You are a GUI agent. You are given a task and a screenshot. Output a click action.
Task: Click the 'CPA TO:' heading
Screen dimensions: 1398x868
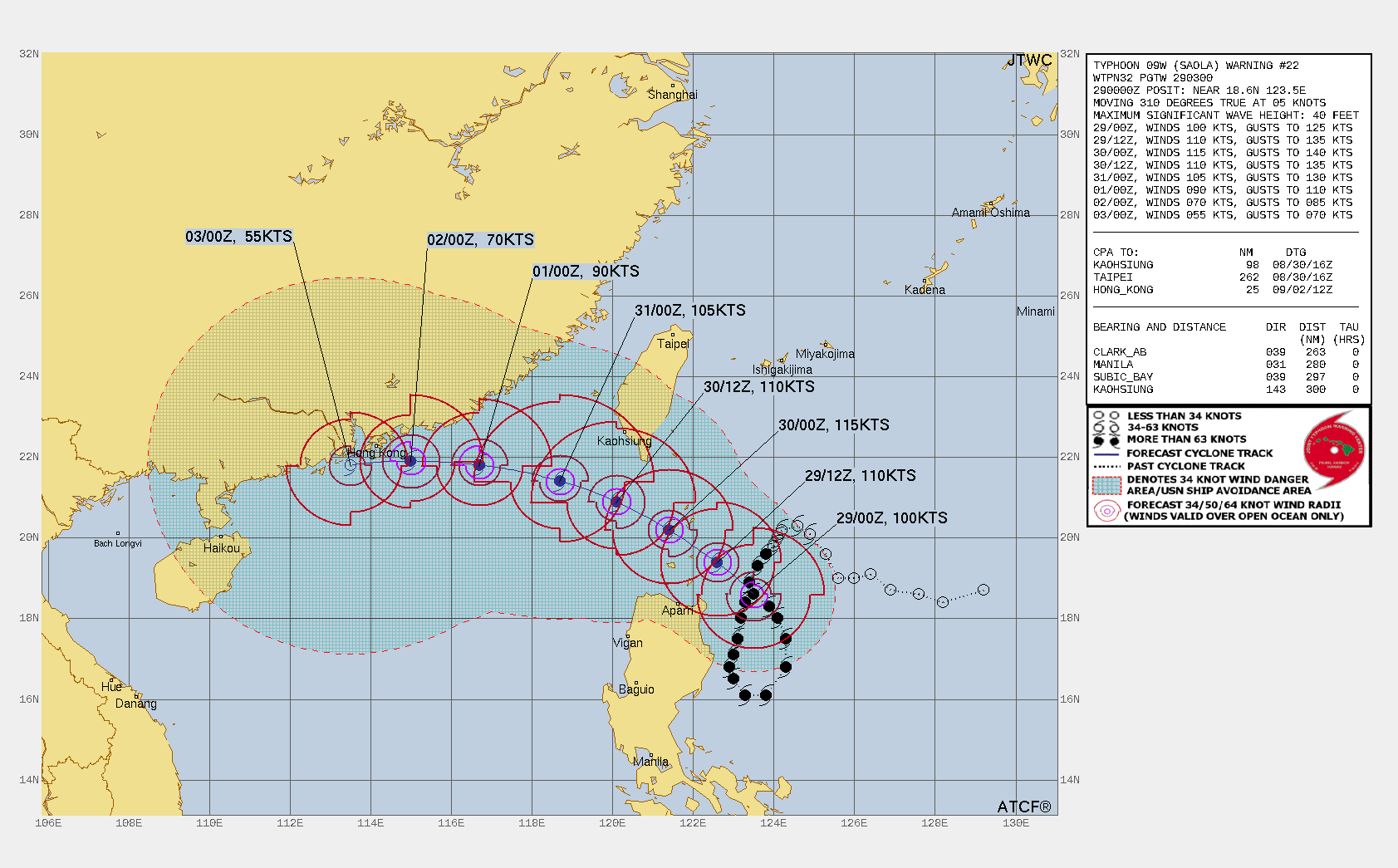1116,253
